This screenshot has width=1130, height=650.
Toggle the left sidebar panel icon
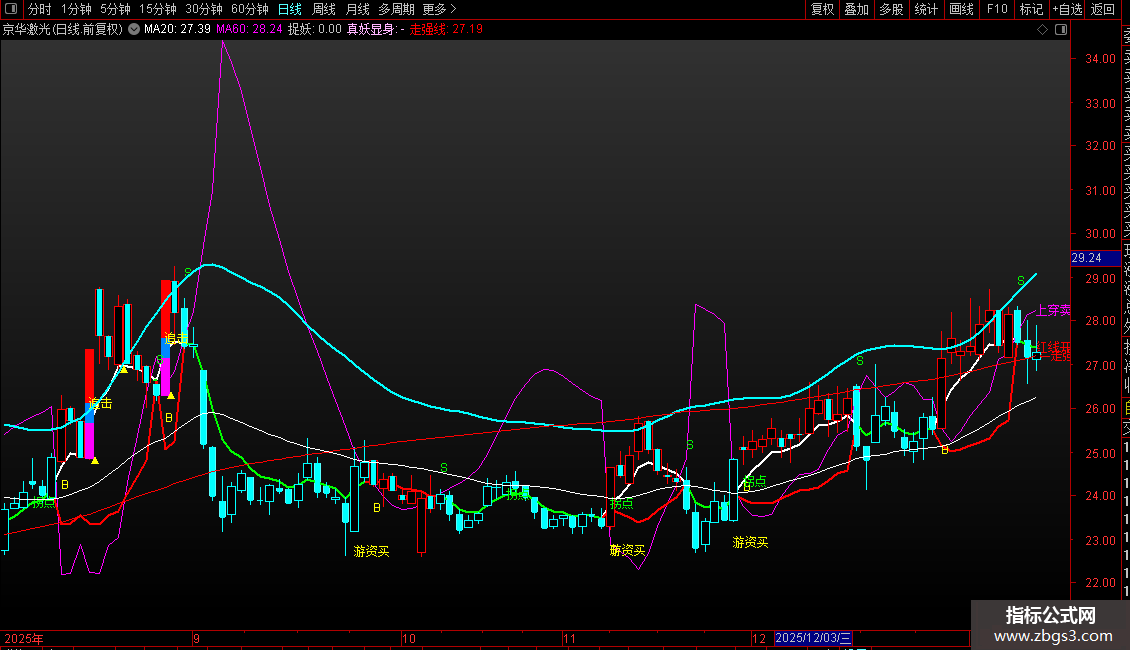click(11, 9)
